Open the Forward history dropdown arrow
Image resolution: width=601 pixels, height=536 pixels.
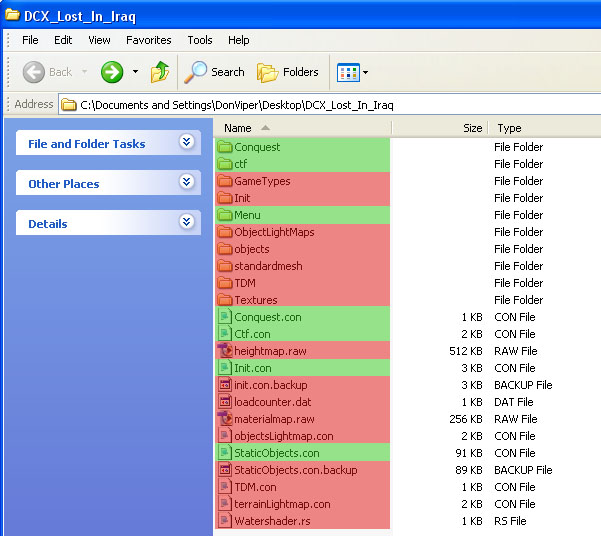point(135,72)
